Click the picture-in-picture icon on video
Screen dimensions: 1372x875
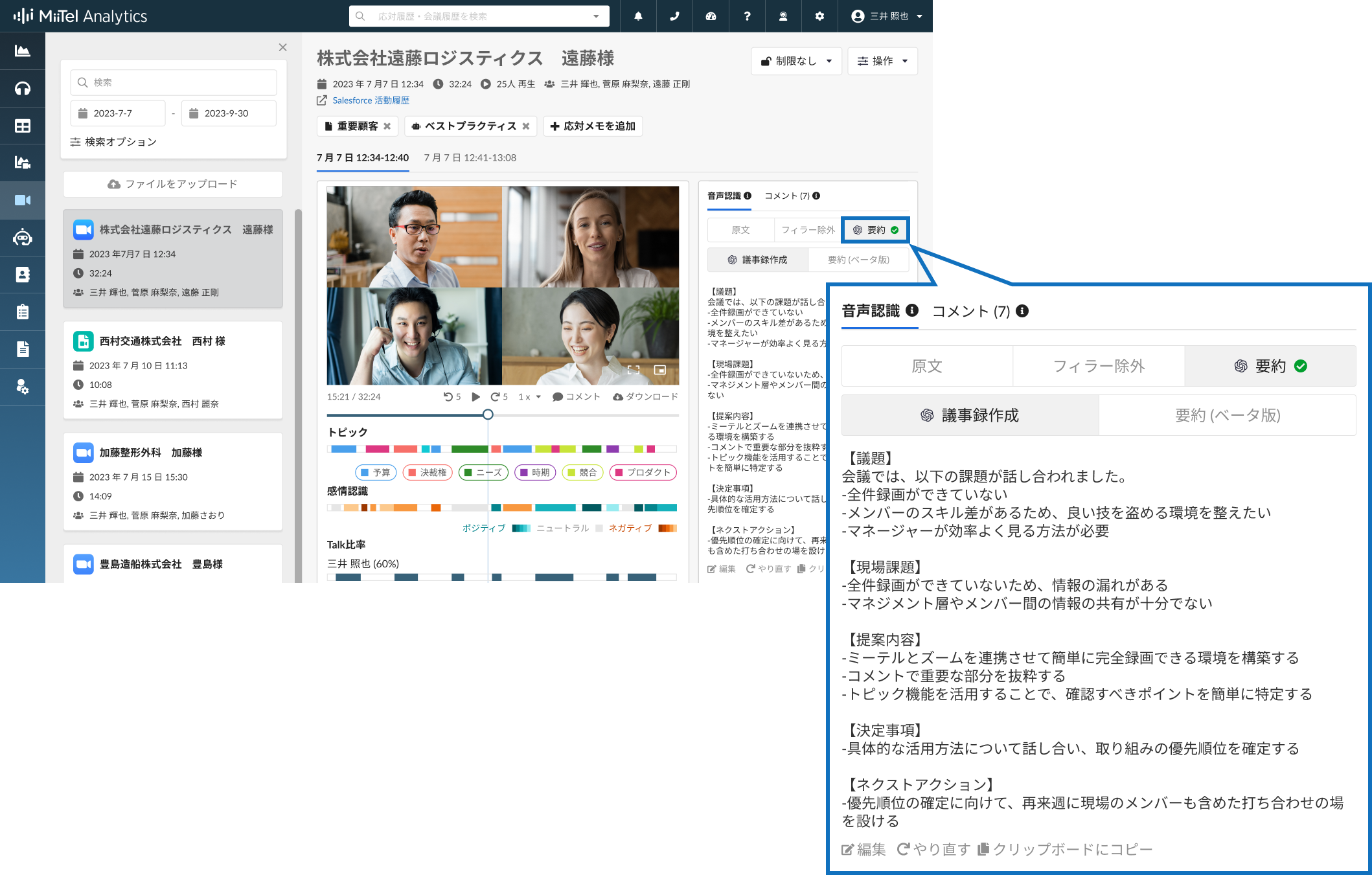pyautogui.click(x=659, y=370)
